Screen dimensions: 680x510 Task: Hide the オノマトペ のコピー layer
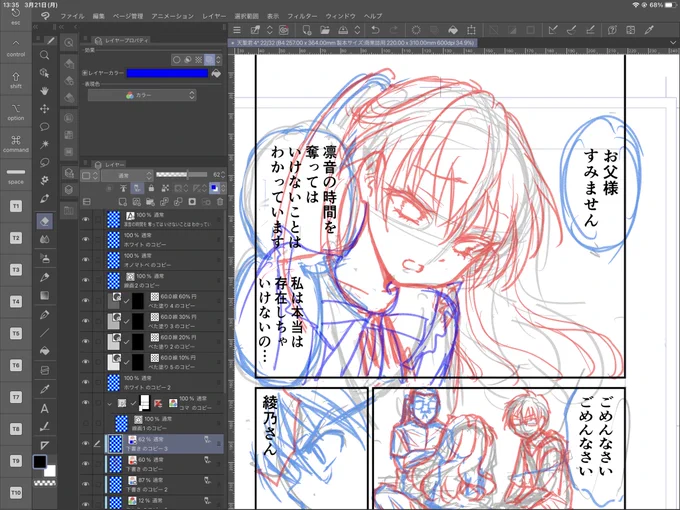coord(86,260)
